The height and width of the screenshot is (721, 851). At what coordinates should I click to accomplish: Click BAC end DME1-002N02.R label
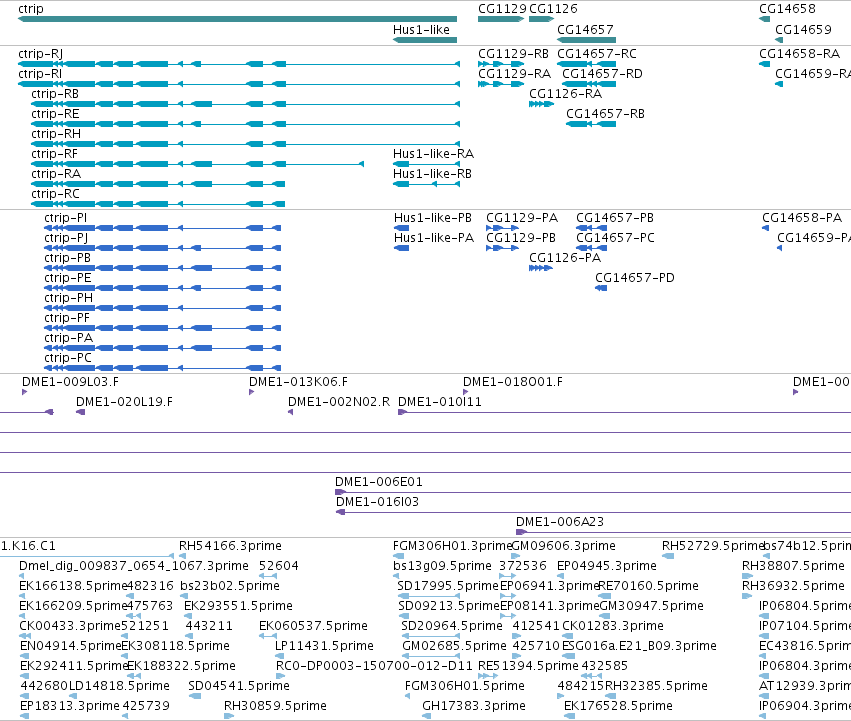339,402
